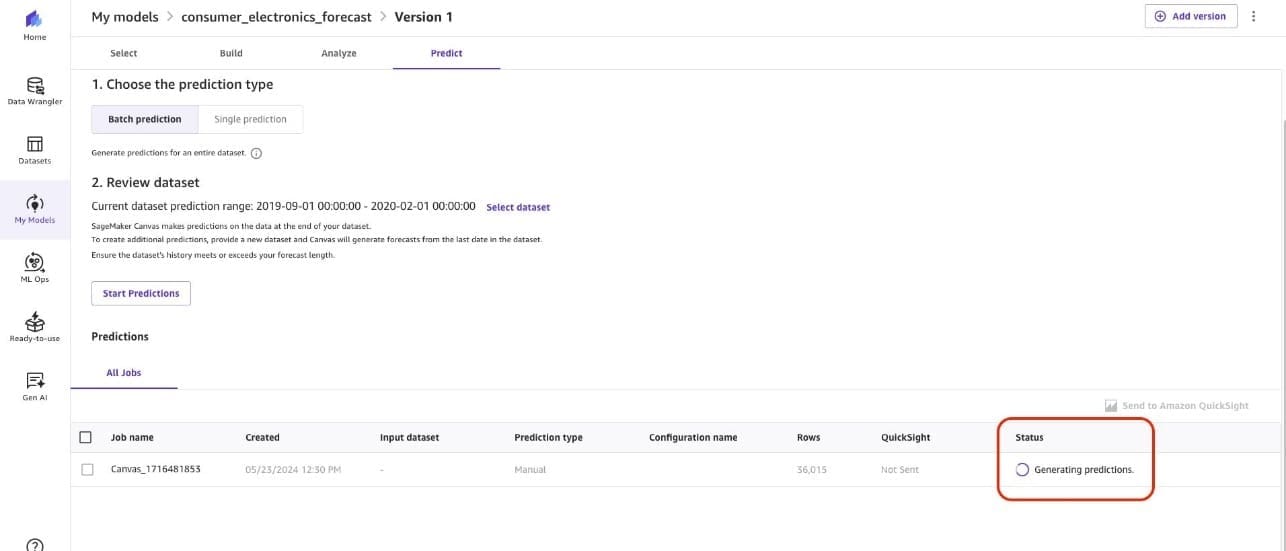Open My Models sidebar icon
The image size is (1286, 551).
pyautogui.click(x=34, y=204)
